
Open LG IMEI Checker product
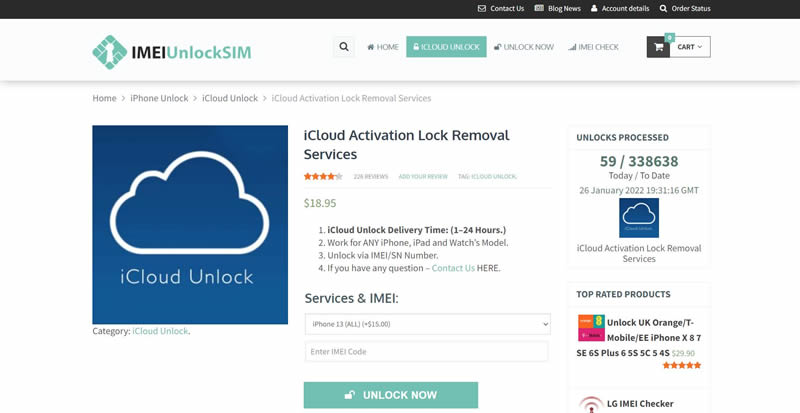click(x=640, y=403)
